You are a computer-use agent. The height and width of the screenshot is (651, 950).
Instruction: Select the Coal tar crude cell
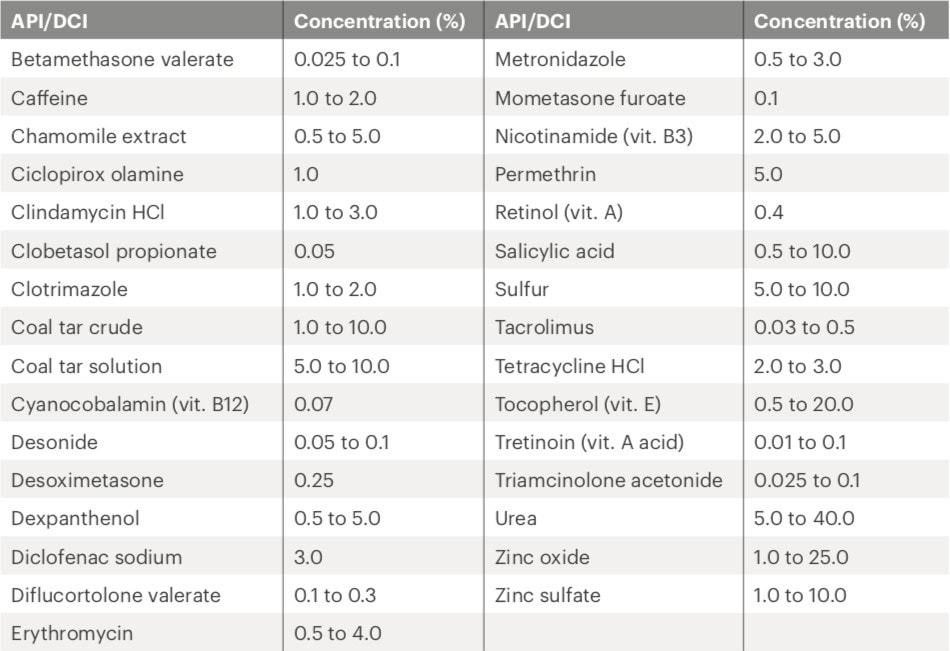tap(77, 328)
